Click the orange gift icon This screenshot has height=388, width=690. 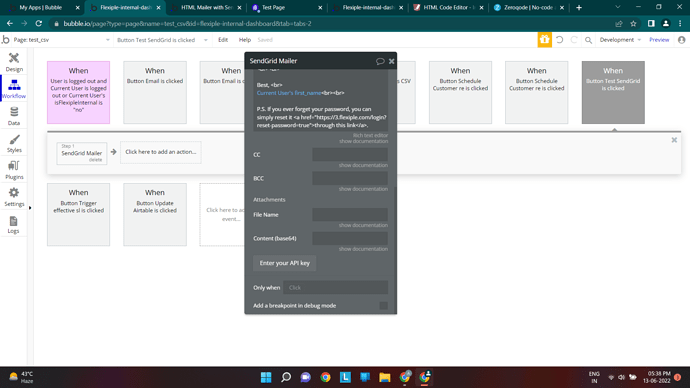point(544,40)
